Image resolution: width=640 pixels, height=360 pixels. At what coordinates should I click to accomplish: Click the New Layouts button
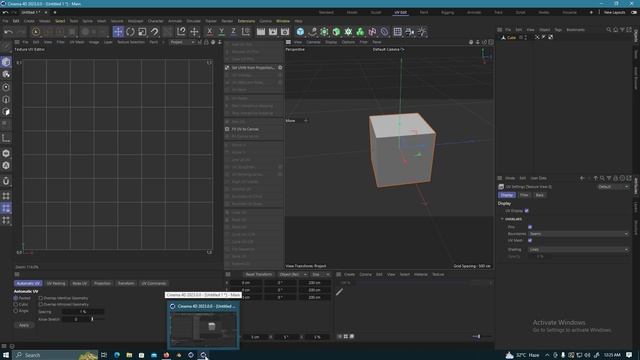(x=614, y=12)
